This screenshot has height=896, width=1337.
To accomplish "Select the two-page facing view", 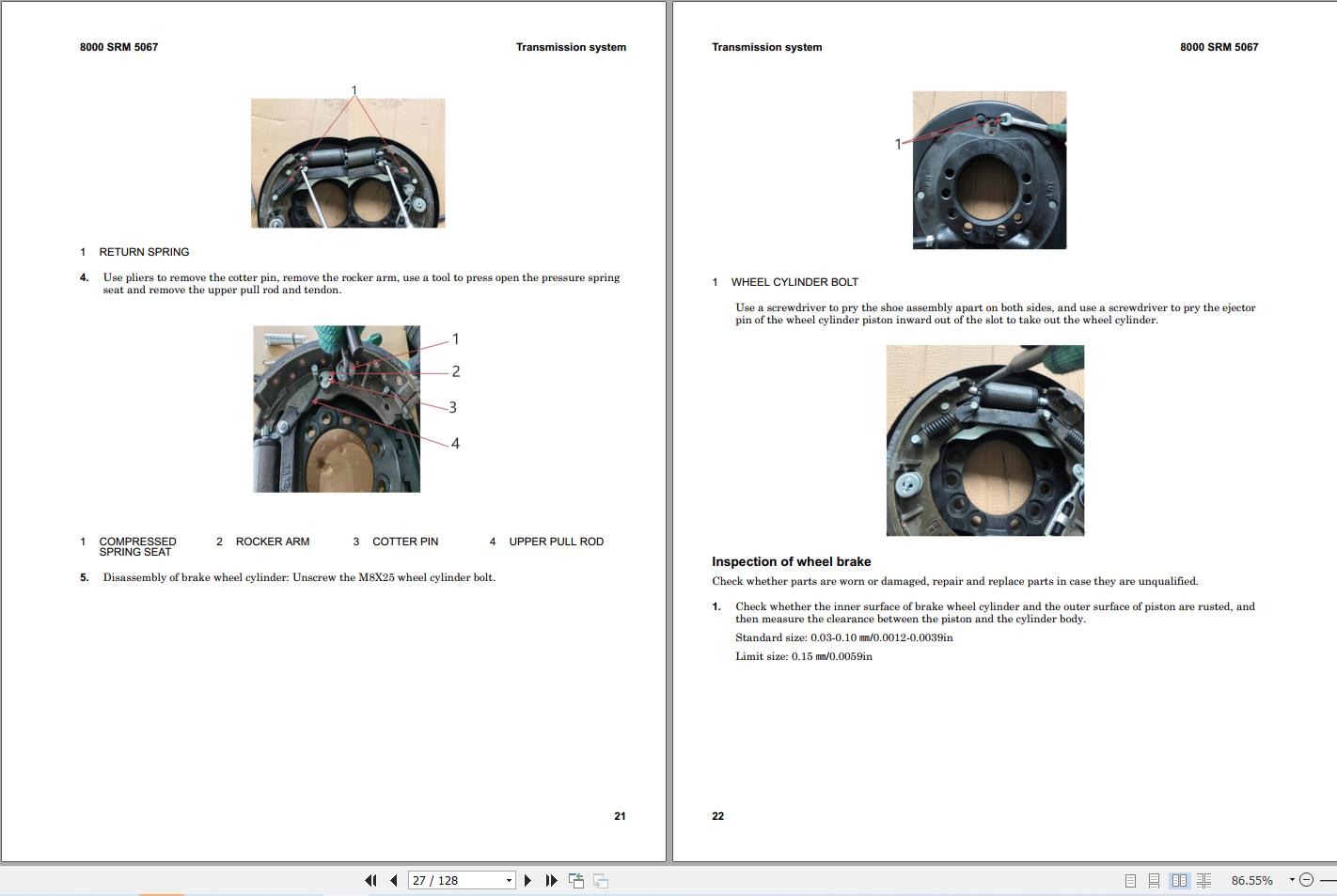I will click(1179, 881).
